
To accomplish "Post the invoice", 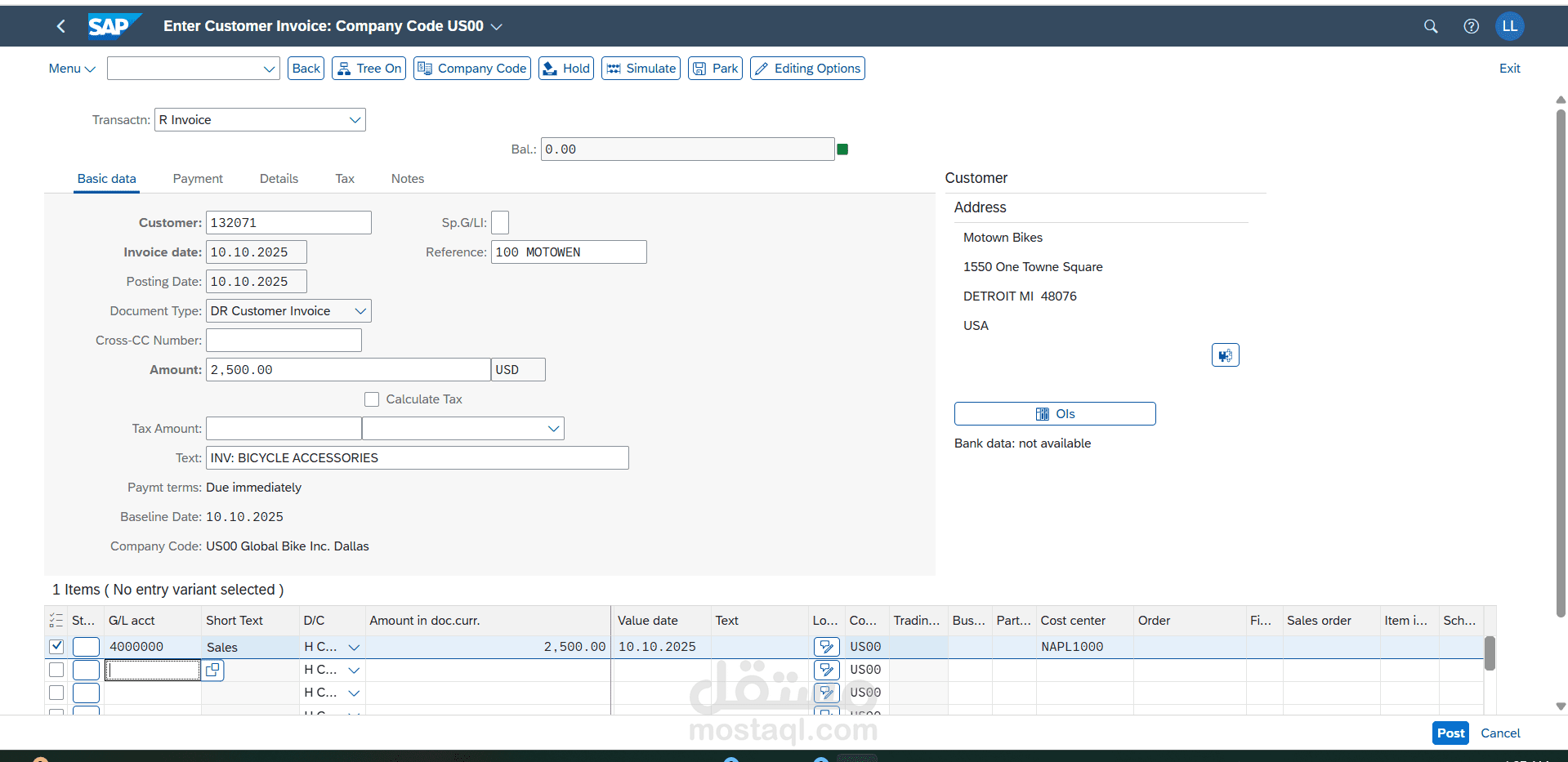I will click(1450, 733).
